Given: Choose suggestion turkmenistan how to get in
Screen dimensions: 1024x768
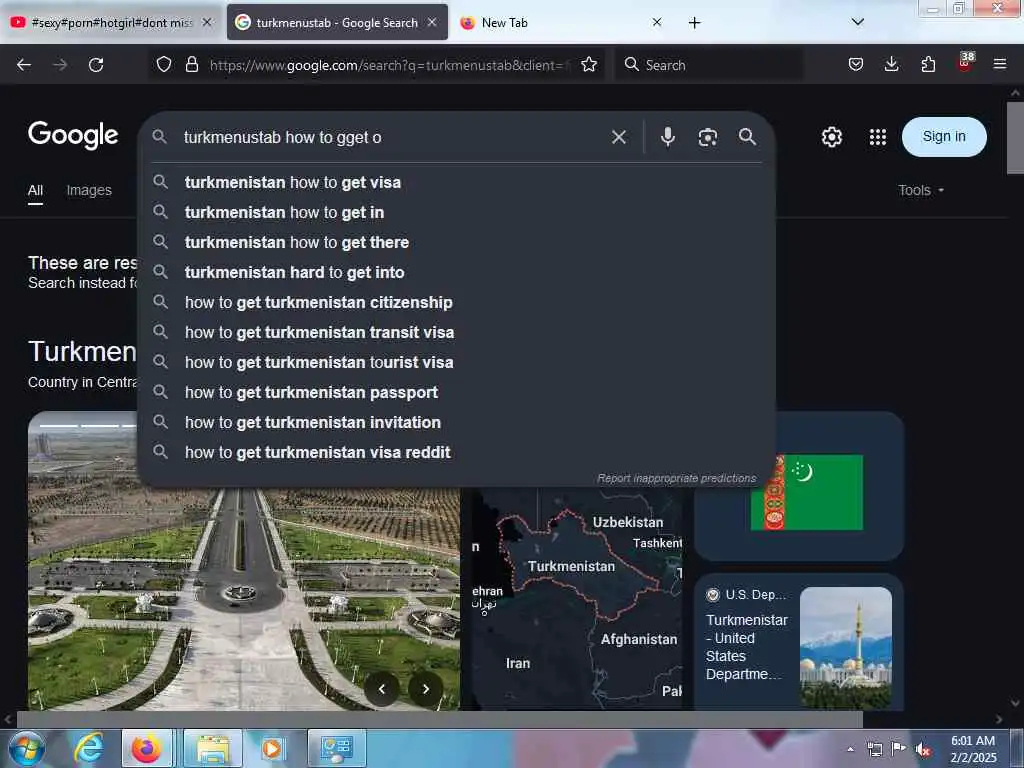Looking at the screenshot, I should (x=456, y=212).
